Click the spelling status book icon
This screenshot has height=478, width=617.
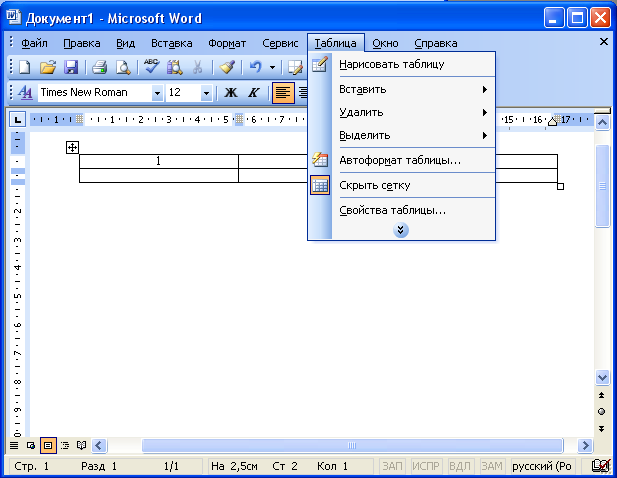coord(601,466)
